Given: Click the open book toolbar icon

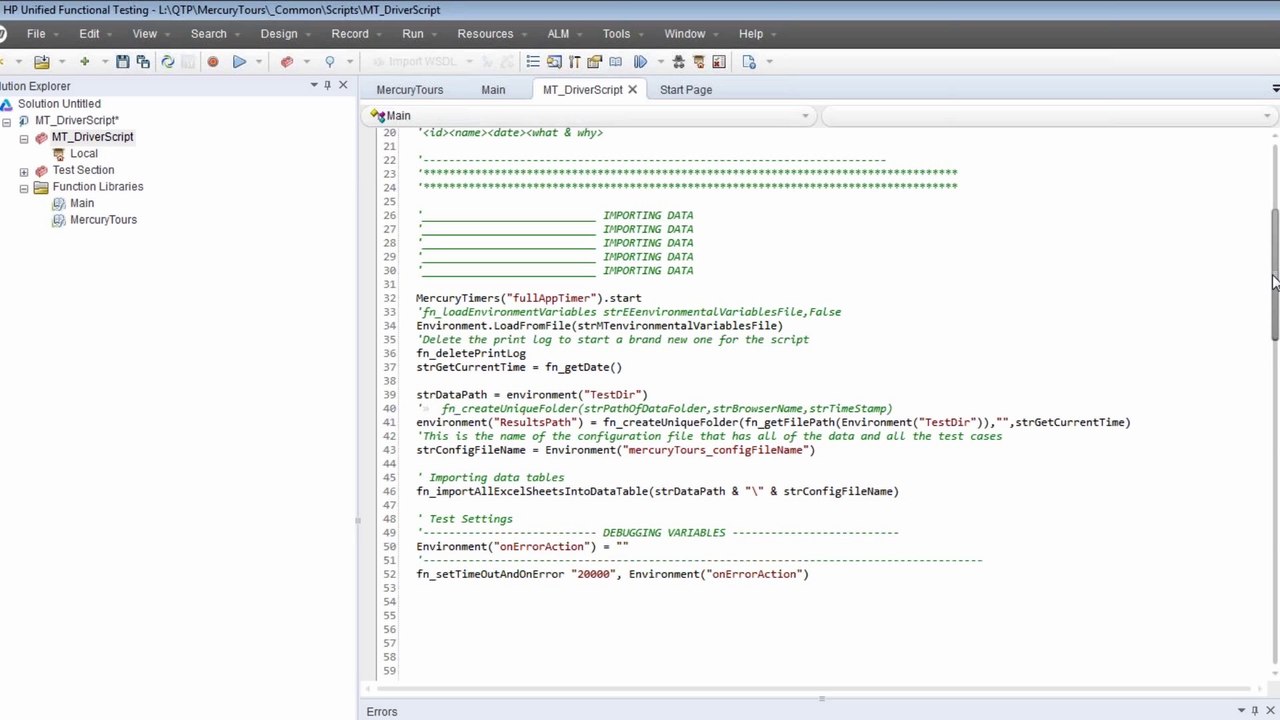Looking at the screenshot, I should point(615,62).
